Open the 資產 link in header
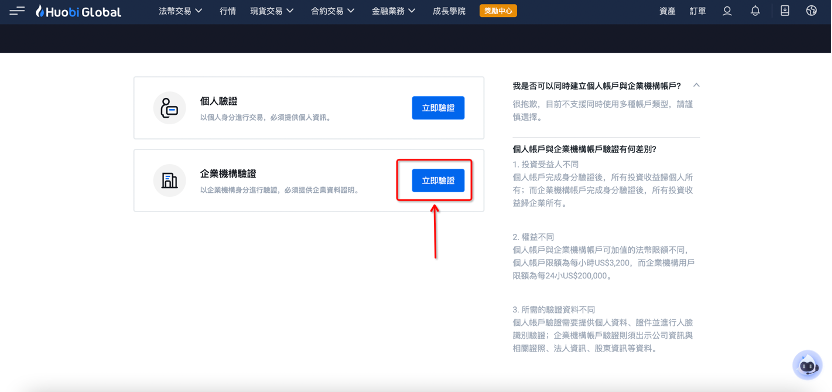This screenshot has height=392, width=832. coord(668,11)
